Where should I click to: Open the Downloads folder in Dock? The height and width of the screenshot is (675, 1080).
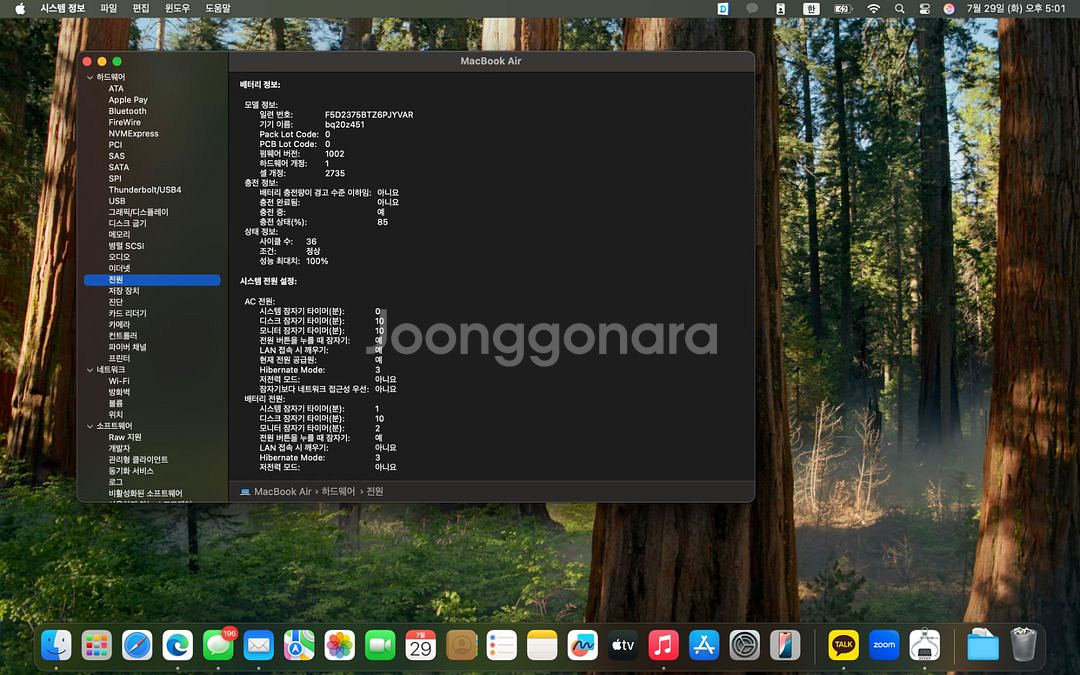(x=983, y=645)
